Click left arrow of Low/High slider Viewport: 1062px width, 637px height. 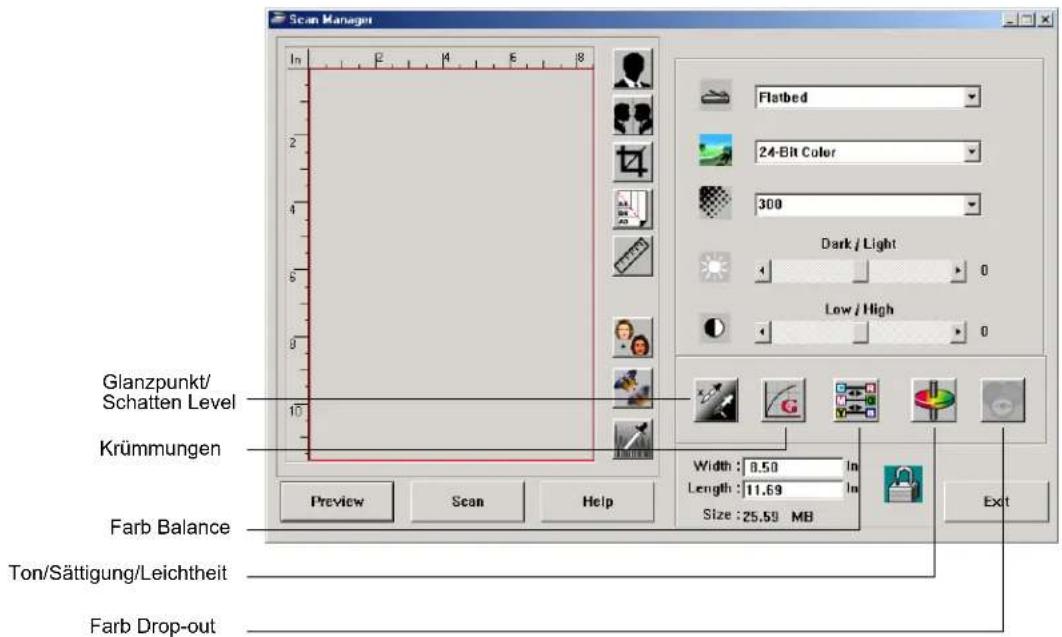pyautogui.click(x=763, y=332)
